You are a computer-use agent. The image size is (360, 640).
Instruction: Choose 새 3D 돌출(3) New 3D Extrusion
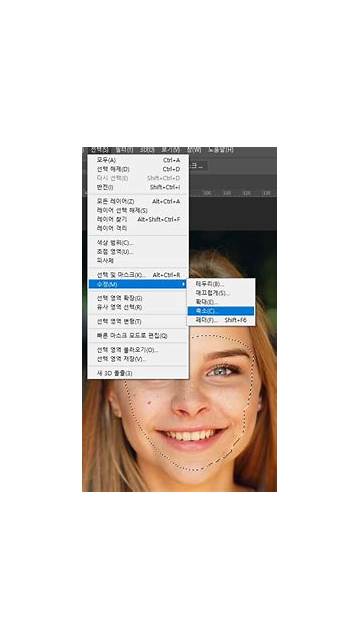click(138, 373)
